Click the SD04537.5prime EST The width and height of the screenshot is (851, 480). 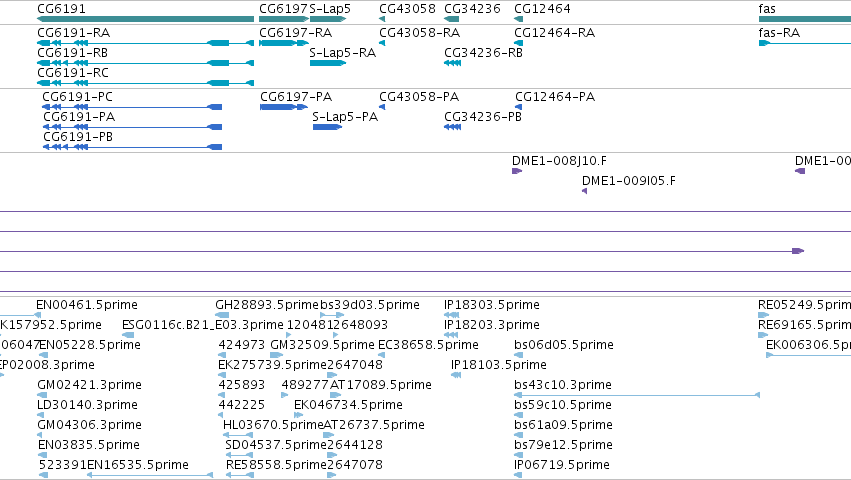click(239, 455)
